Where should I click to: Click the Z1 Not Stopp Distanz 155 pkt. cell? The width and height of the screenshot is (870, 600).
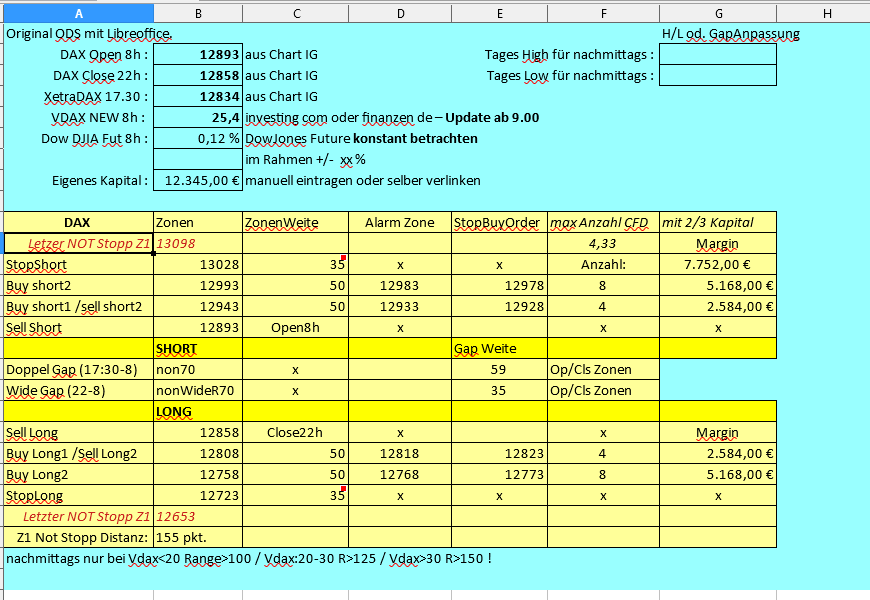click(198, 538)
